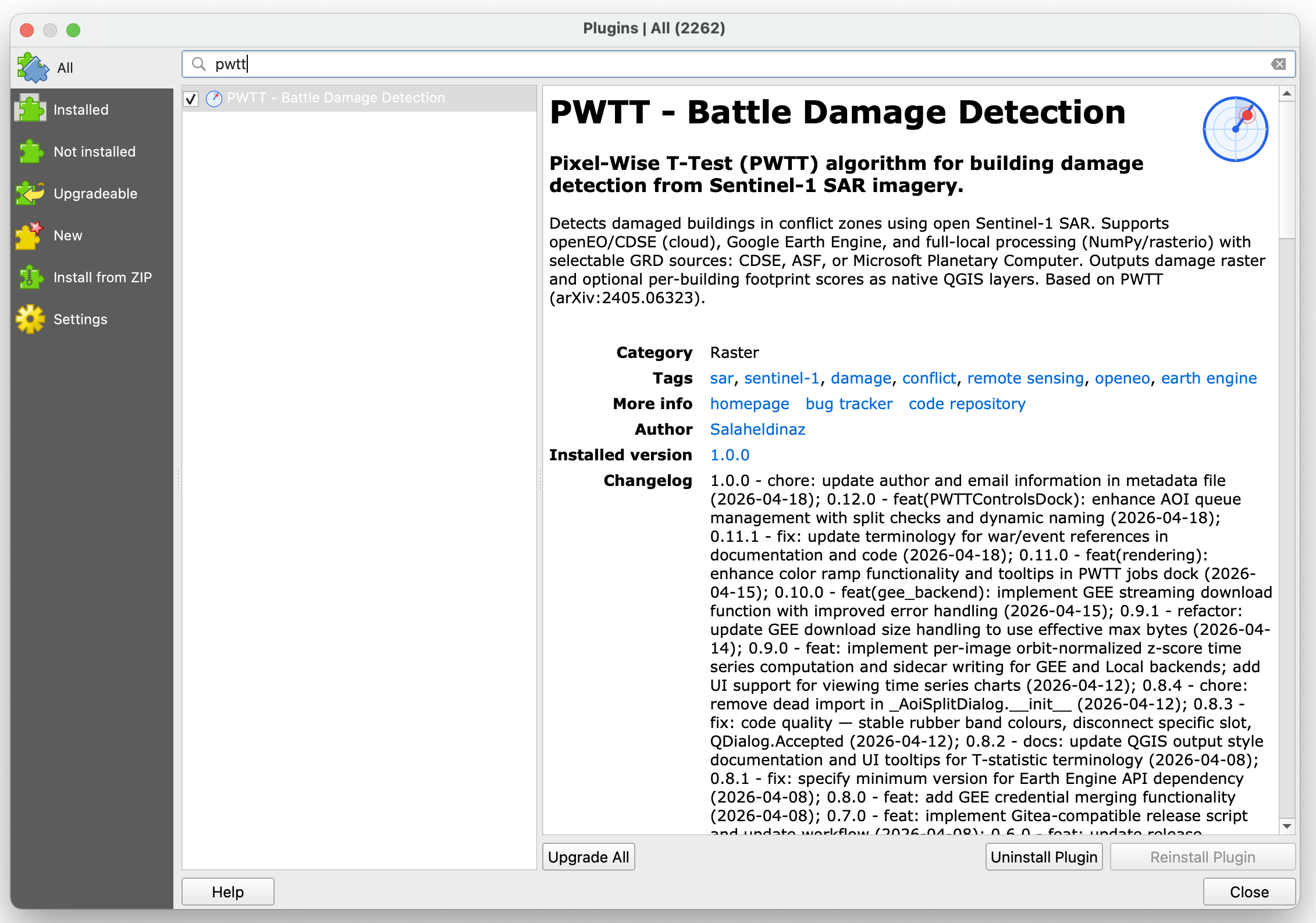1316x923 pixels.
Task: Click the openeo tag link
Action: coord(1122,378)
